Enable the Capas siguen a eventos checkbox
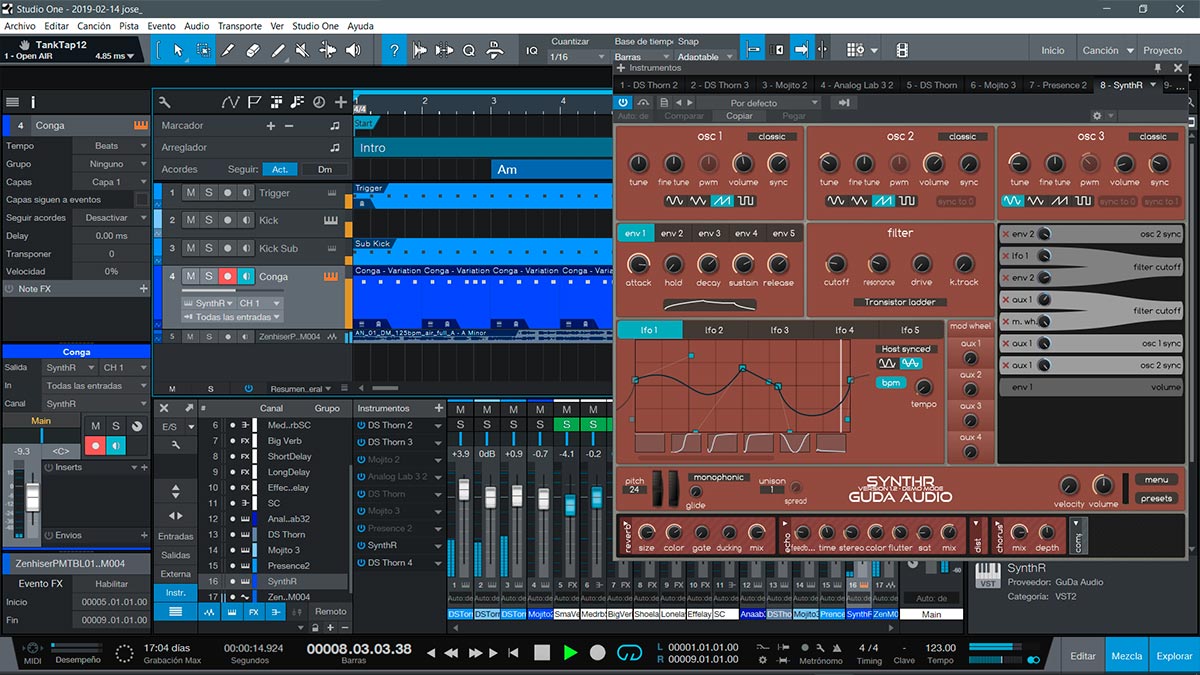The width and height of the screenshot is (1200, 675). [x=141, y=199]
